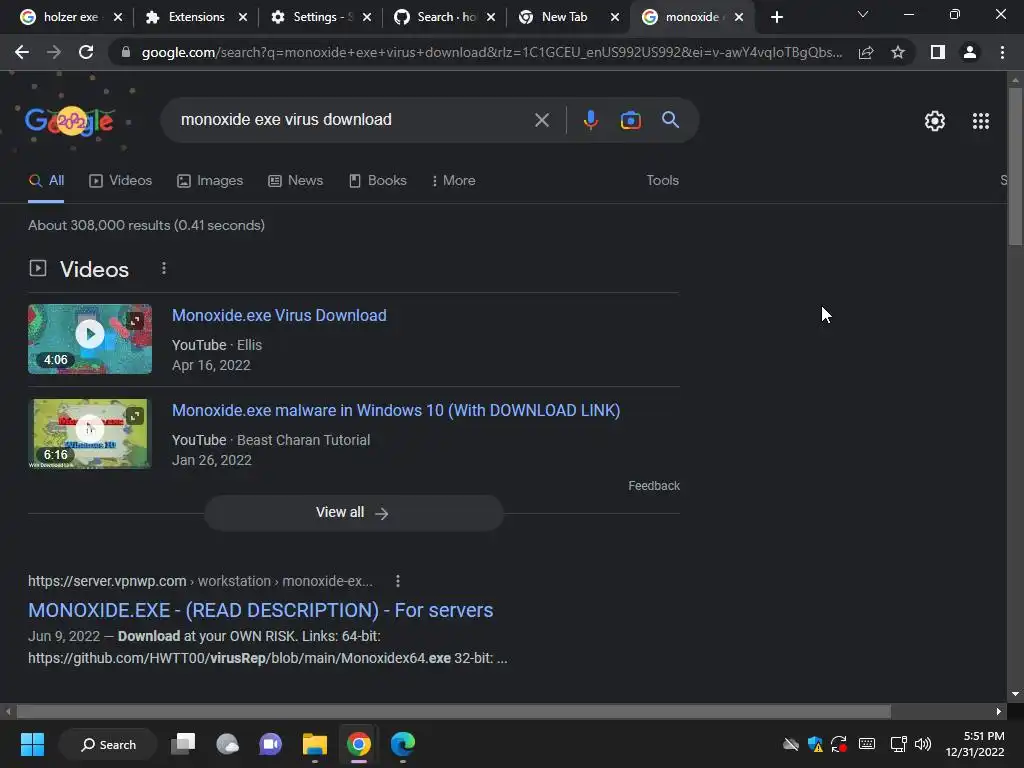Click the browser address bar URL

click(x=491, y=52)
